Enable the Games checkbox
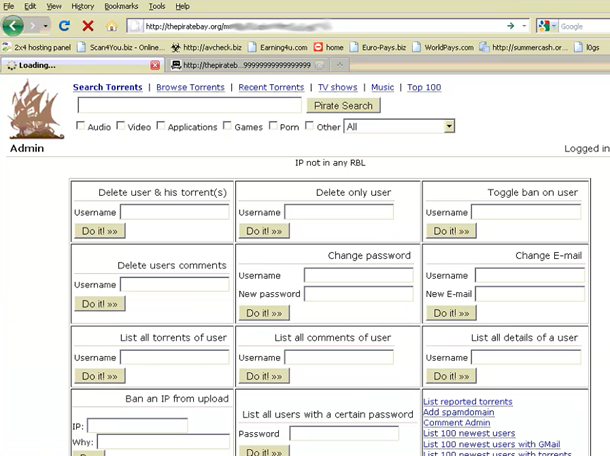610x456 pixels. click(227, 126)
